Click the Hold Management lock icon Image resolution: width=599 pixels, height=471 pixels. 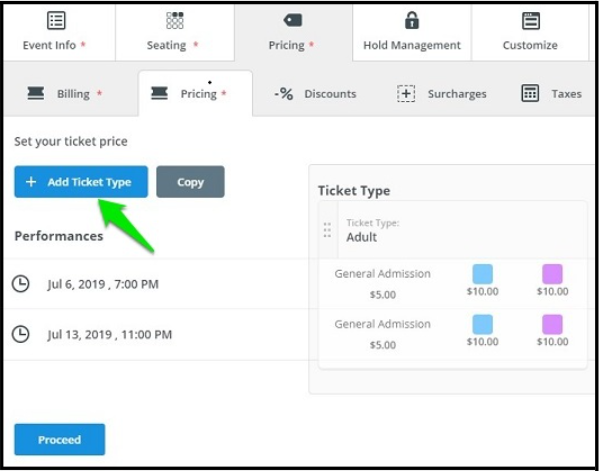412,20
